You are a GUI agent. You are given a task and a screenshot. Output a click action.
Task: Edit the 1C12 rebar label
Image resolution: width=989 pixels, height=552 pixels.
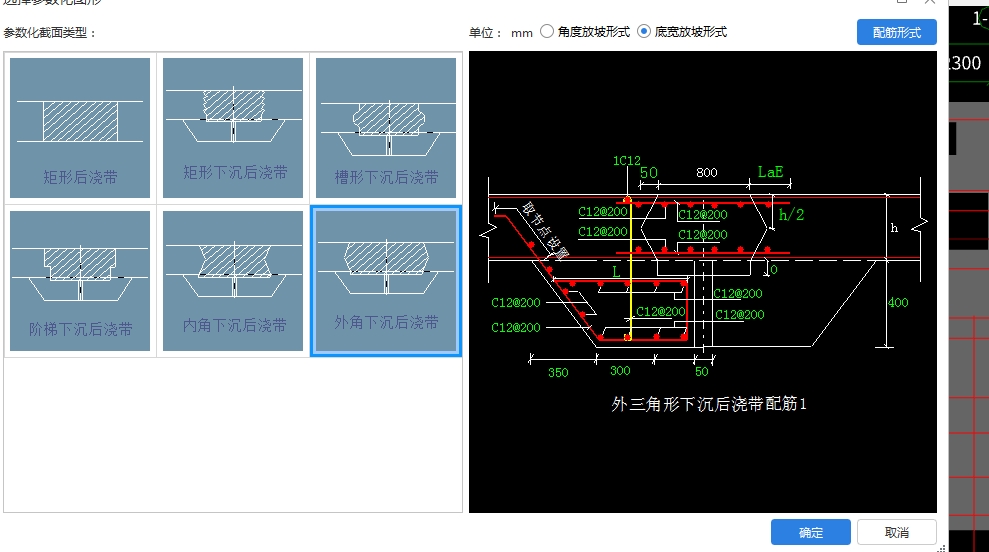point(626,161)
